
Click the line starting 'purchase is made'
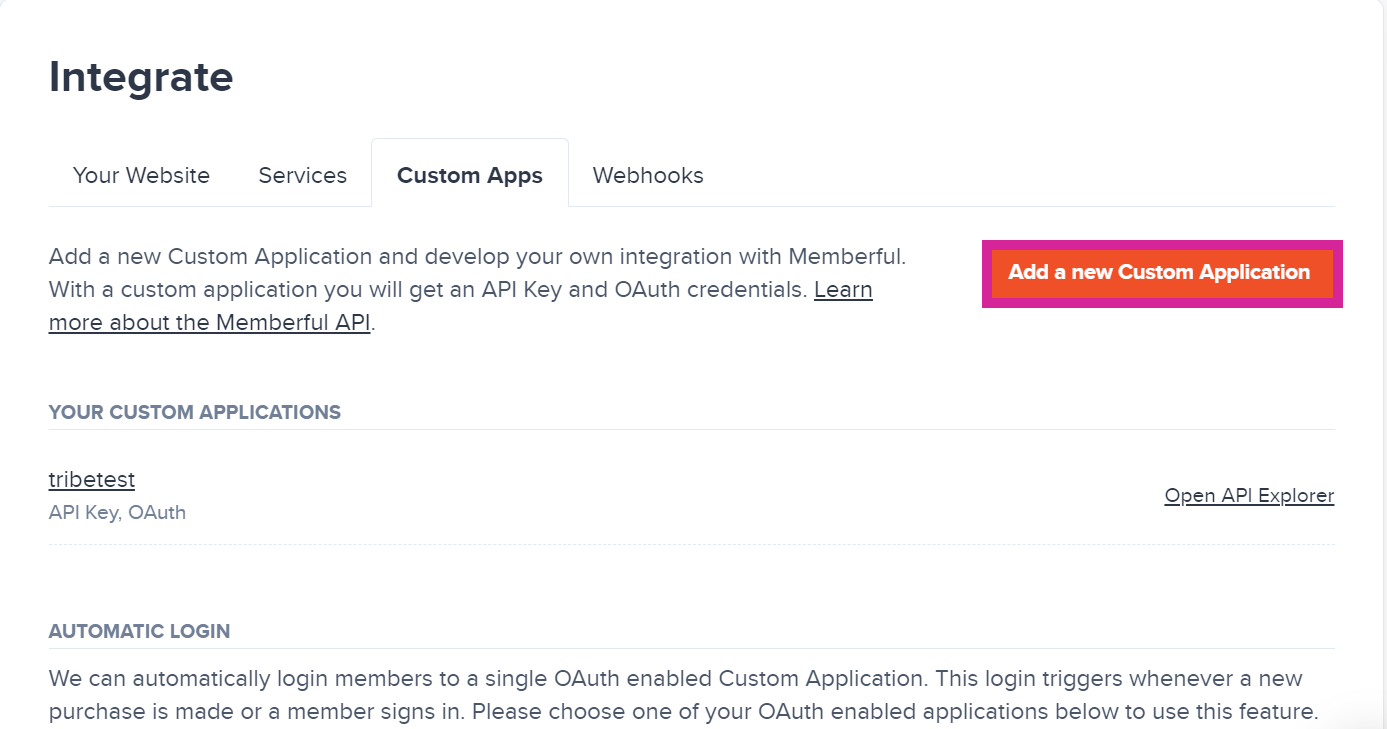683,713
